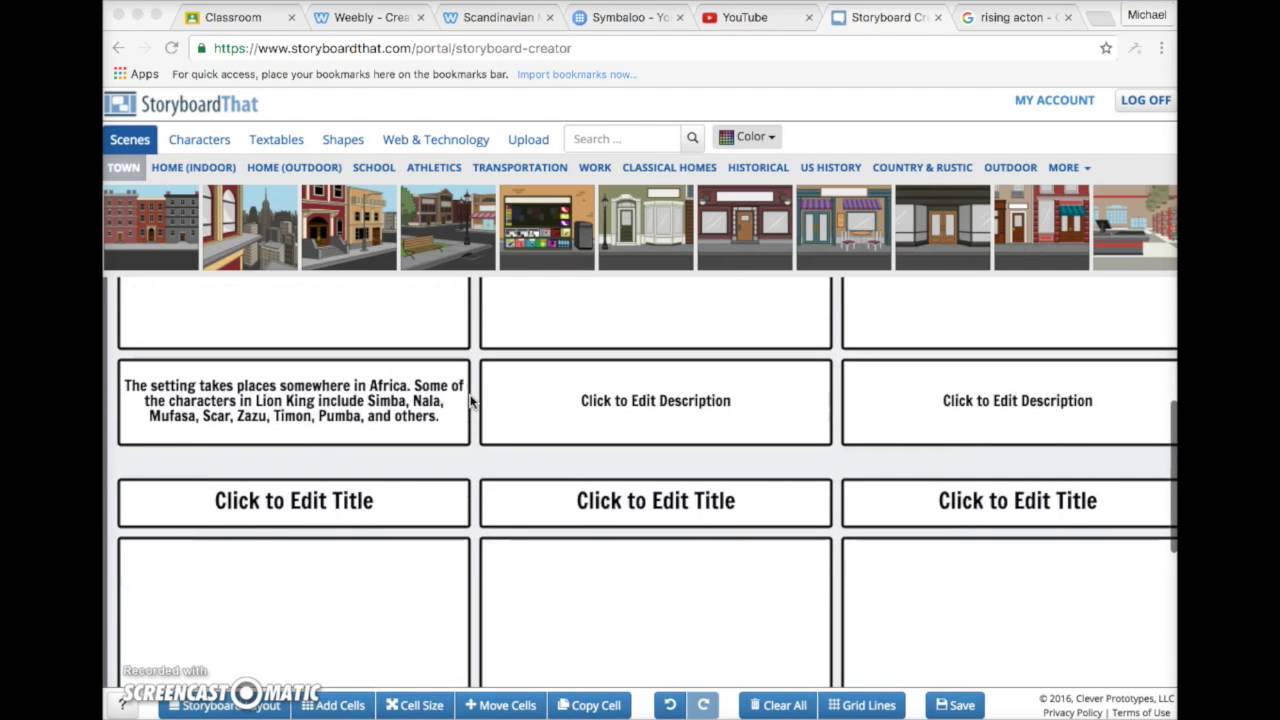This screenshot has width=1280, height=720.
Task: Edit the middle cell description
Action: pos(656,401)
